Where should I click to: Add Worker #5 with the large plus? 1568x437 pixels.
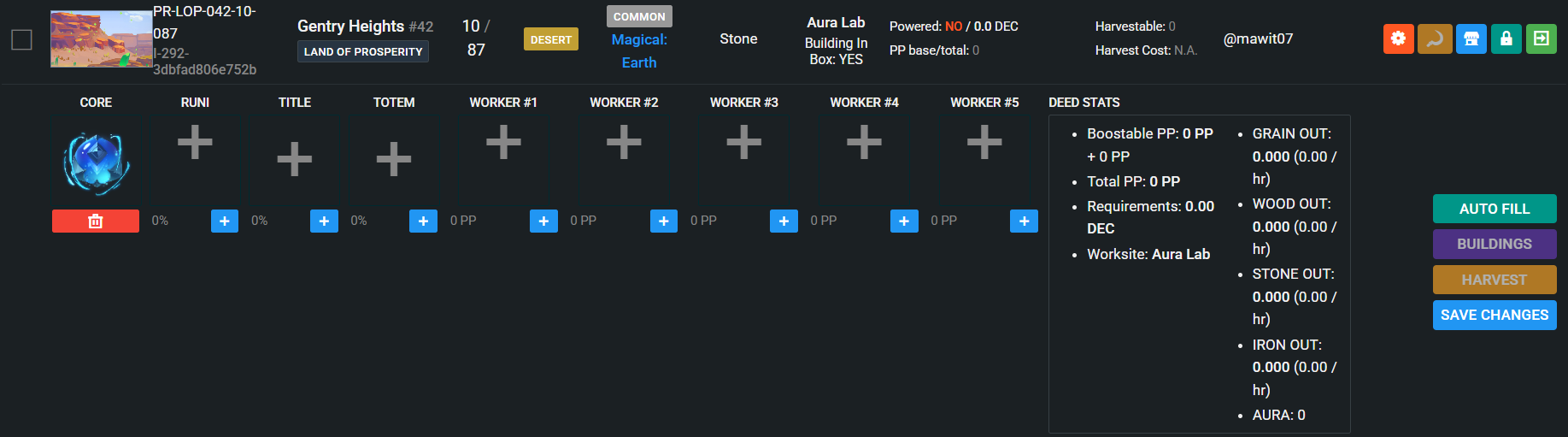point(984,142)
